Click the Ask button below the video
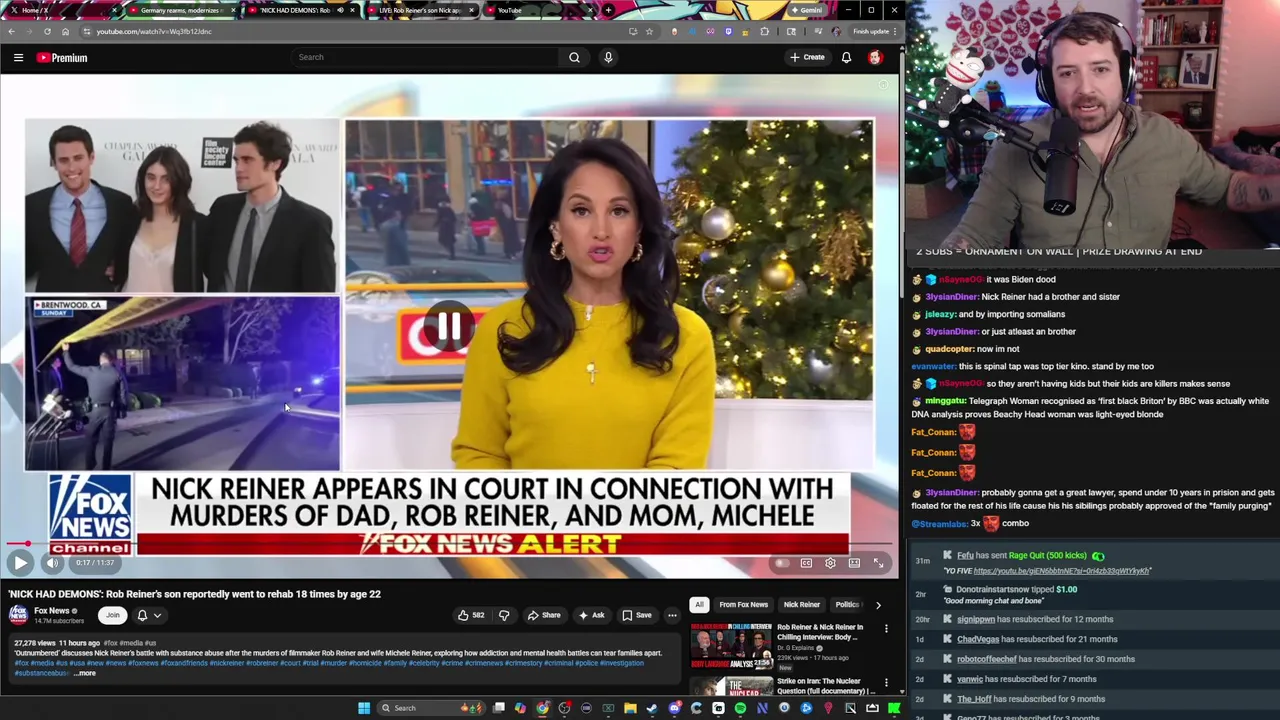This screenshot has height=720, width=1280. pos(592,615)
